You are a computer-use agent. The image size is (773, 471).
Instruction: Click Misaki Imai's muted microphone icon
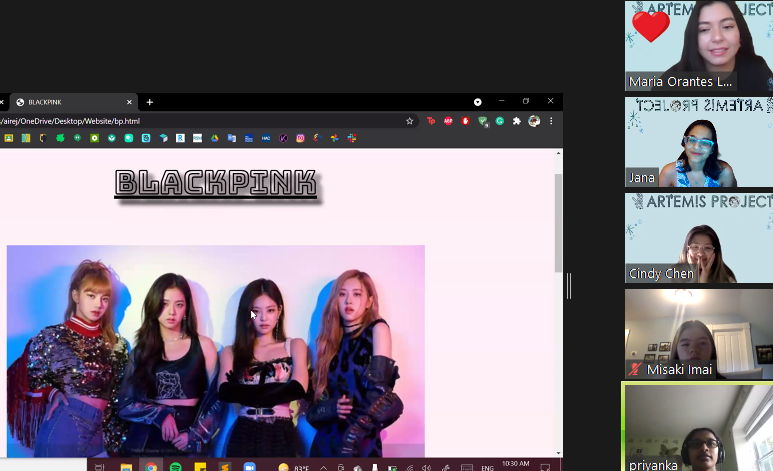pos(635,369)
